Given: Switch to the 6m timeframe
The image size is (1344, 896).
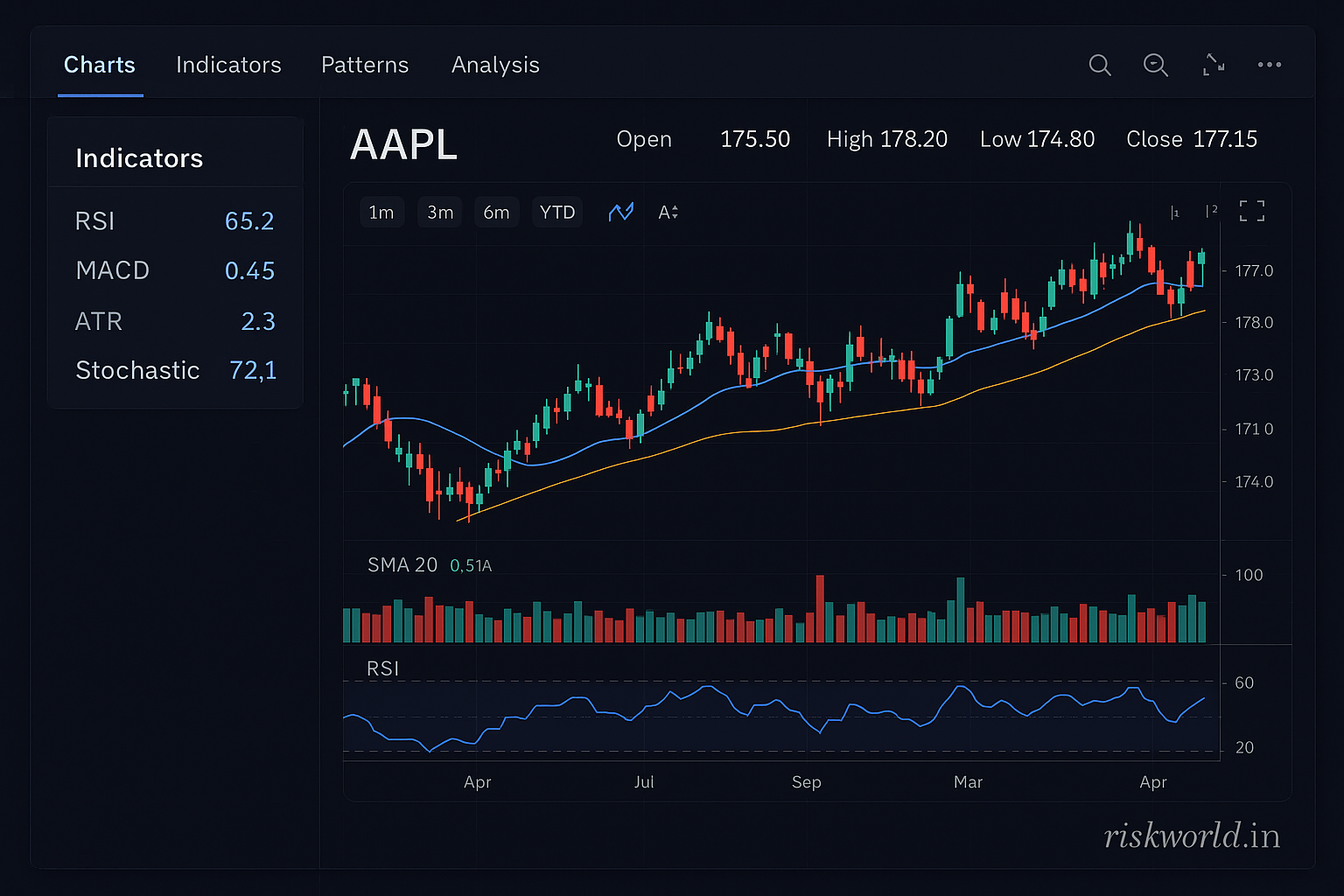Looking at the screenshot, I should click(x=496, y=213).
